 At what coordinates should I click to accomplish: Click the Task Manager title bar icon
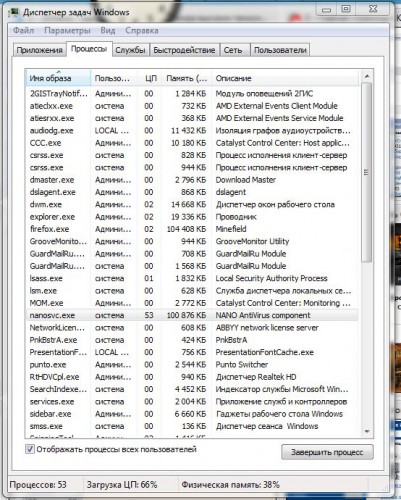[14, 13]
